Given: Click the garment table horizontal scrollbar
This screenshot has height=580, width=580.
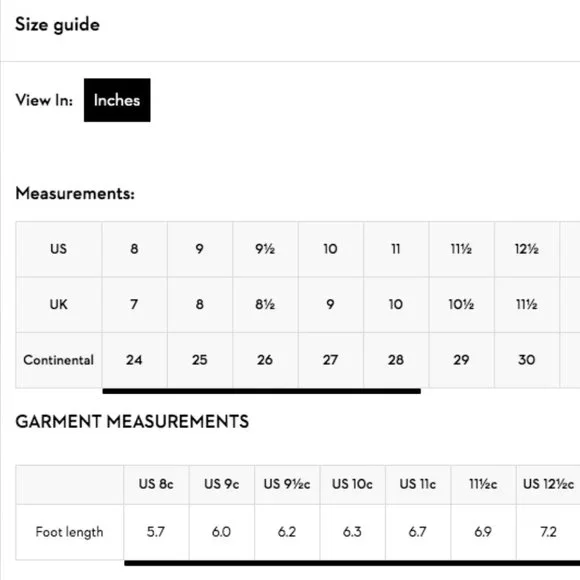Looking at the screenshot, I should (352, 563).
